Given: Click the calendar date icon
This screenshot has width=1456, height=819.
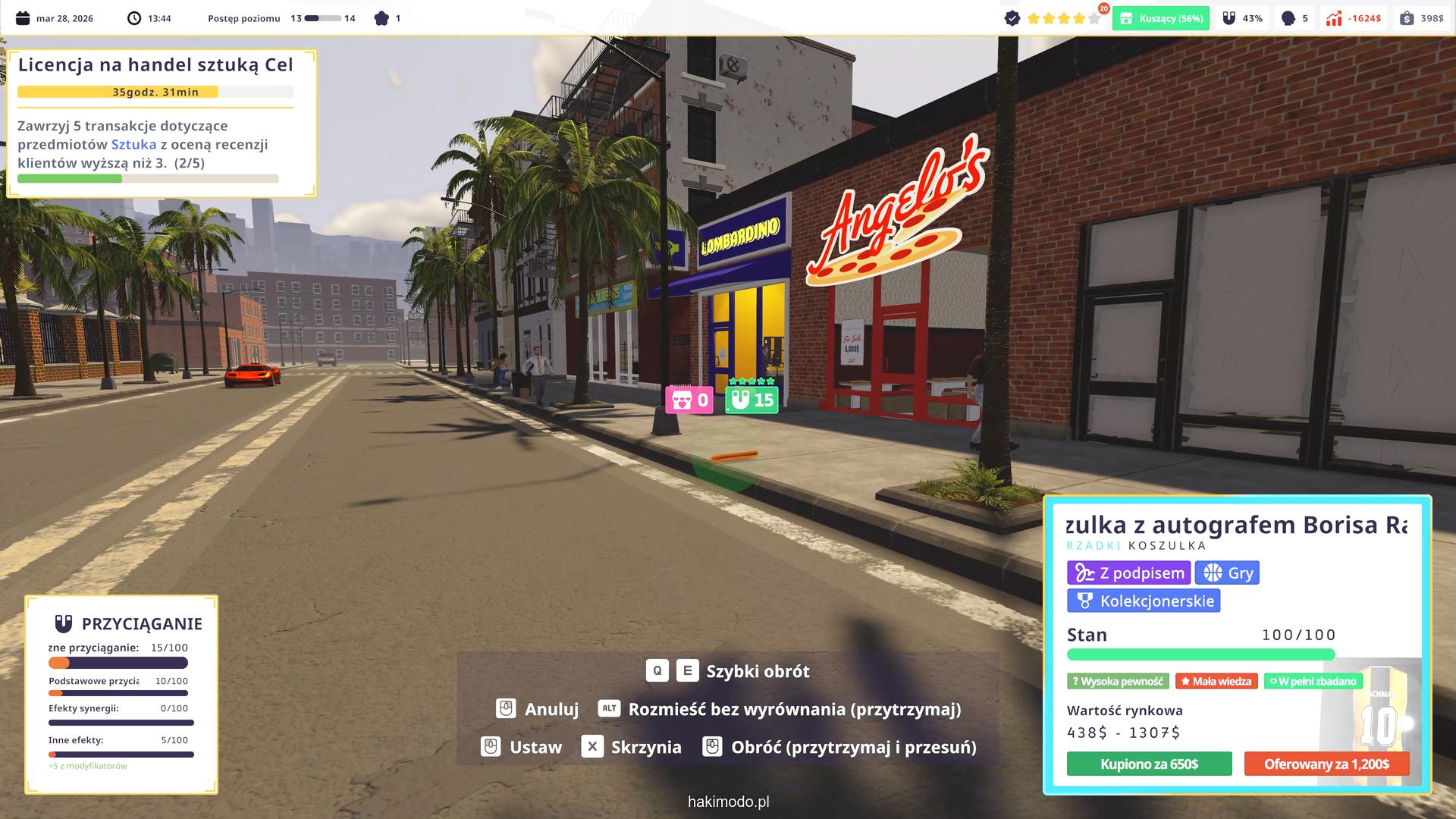Looking at the screenshot, I should pos(23,18).
